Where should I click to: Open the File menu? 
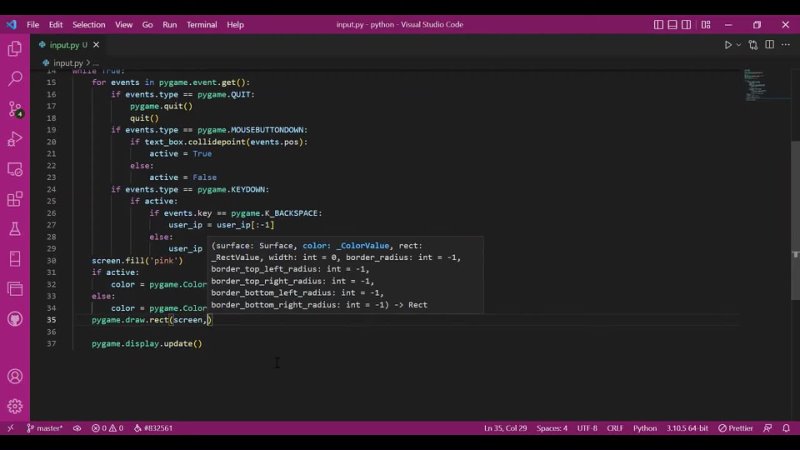[33, 24]
